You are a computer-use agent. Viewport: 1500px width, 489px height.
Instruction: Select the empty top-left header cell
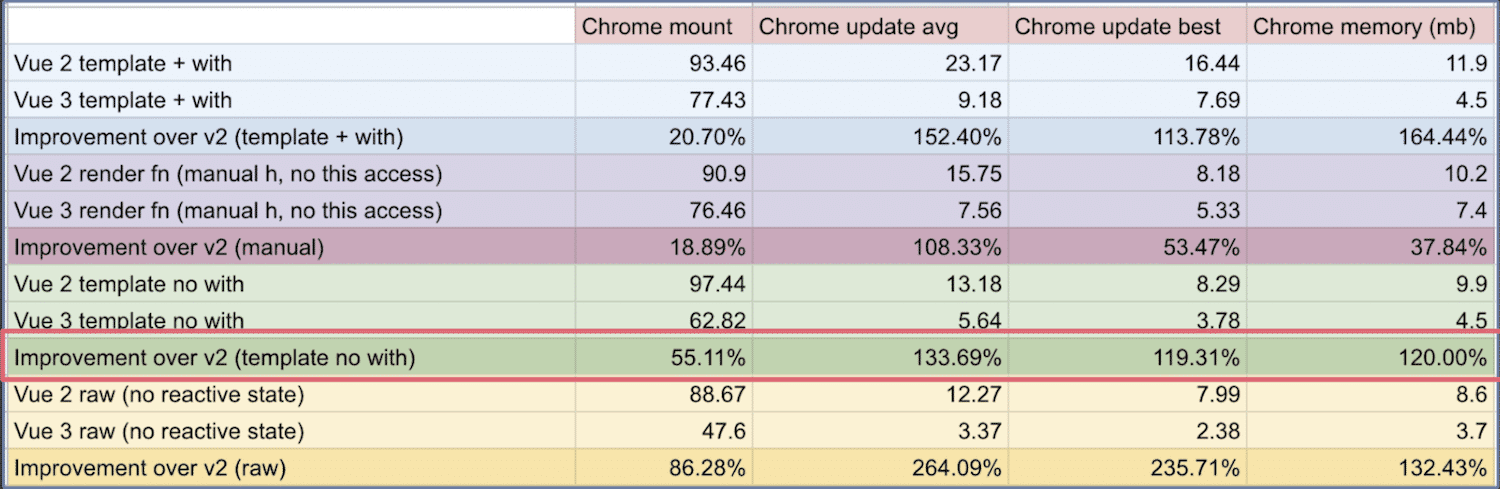tap(291, 27)
